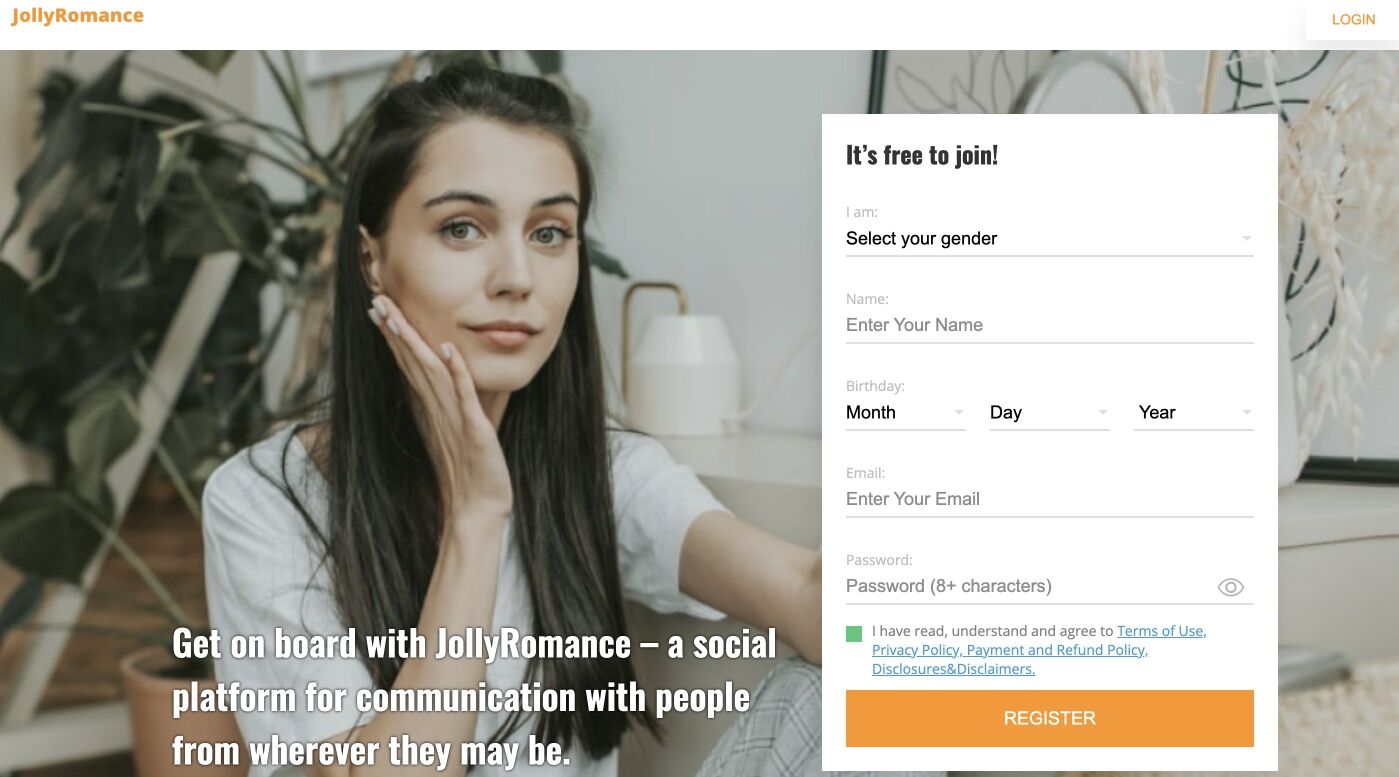The height and width of the screenshot is (777, 1399).
Task: Open the gender selection dropdown
Action: pyautogui.click(x=1049, y=239)
